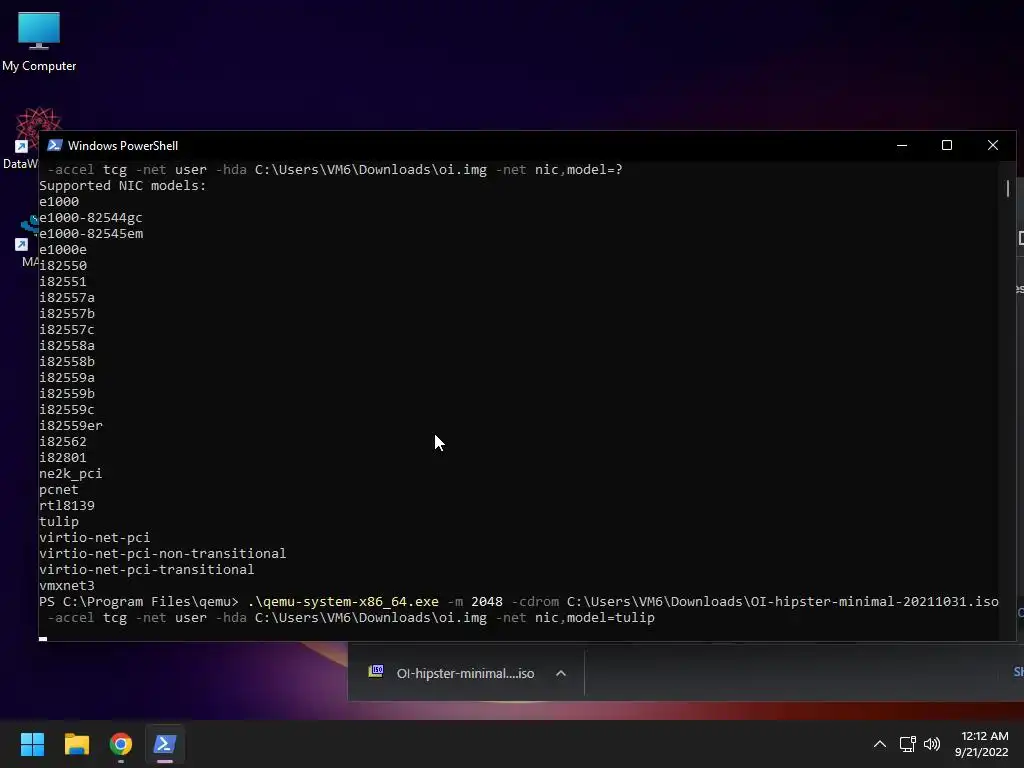Click the 'i82559a' entry

point(67,377)
